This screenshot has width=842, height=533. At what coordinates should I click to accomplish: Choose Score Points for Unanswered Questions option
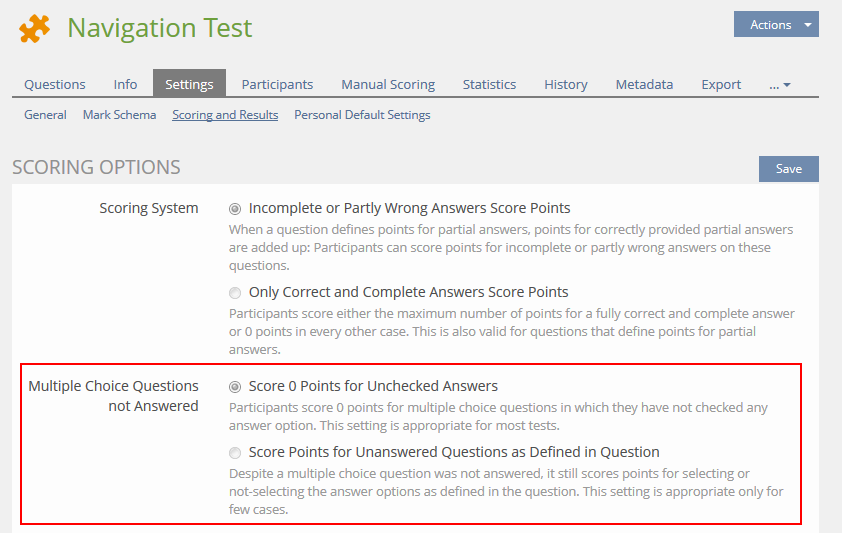pos(235,453)
